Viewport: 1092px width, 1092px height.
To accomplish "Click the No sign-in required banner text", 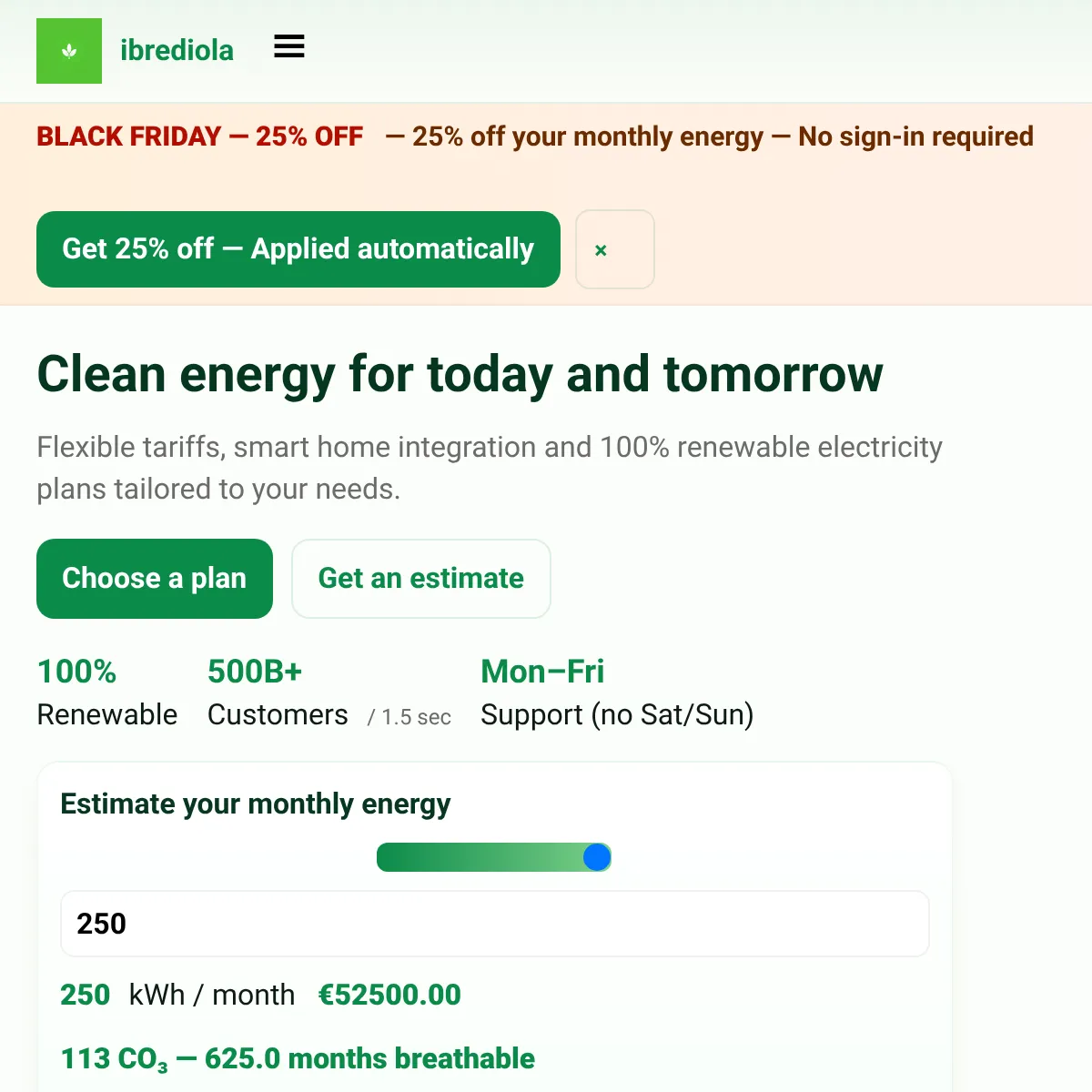I will point(915,136).
